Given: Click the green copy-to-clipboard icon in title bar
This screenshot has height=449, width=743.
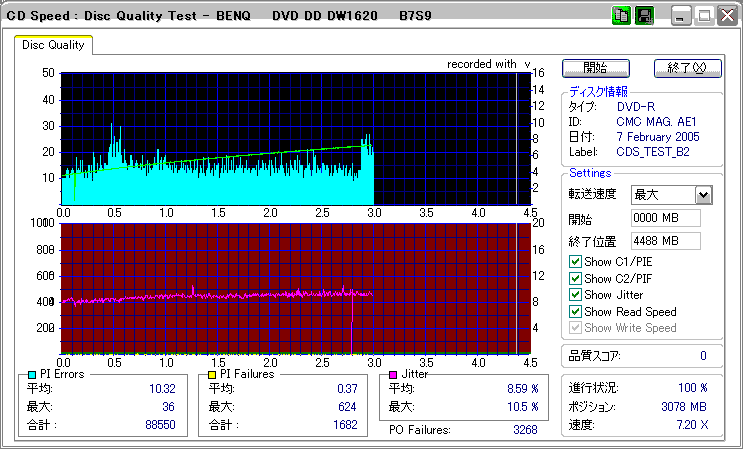Looking at the screenshot, I should tap(621, 16).
